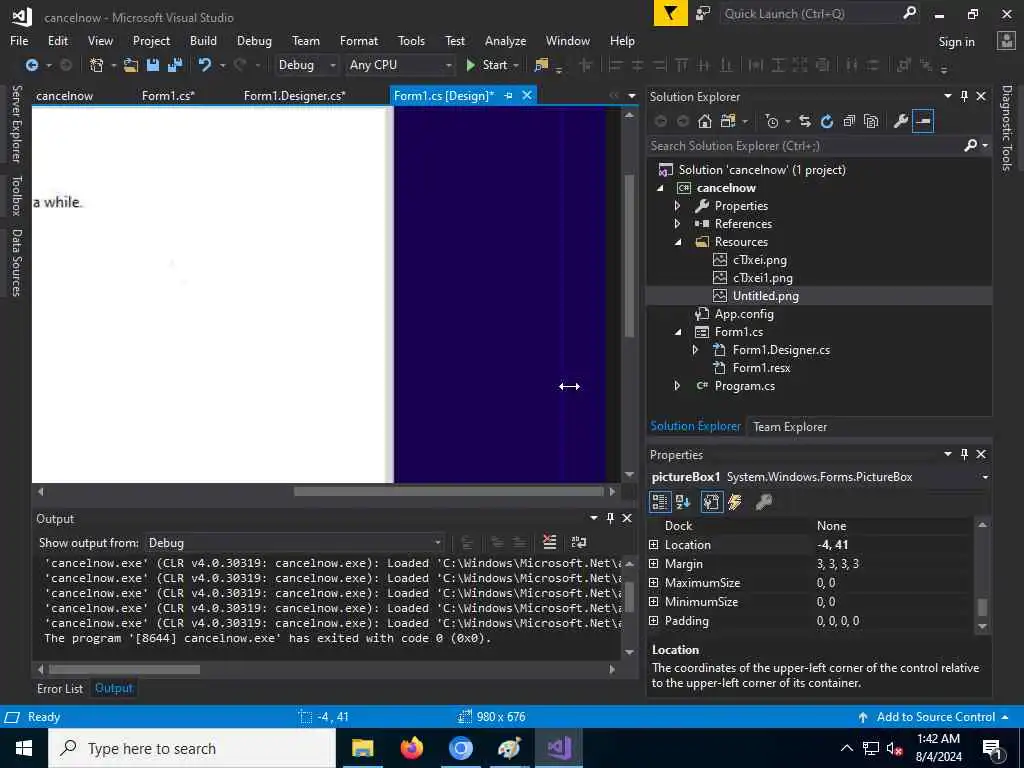Click the Sign in link
The width and height of the screenshot is (1024, 768).
tap(956, 42)
